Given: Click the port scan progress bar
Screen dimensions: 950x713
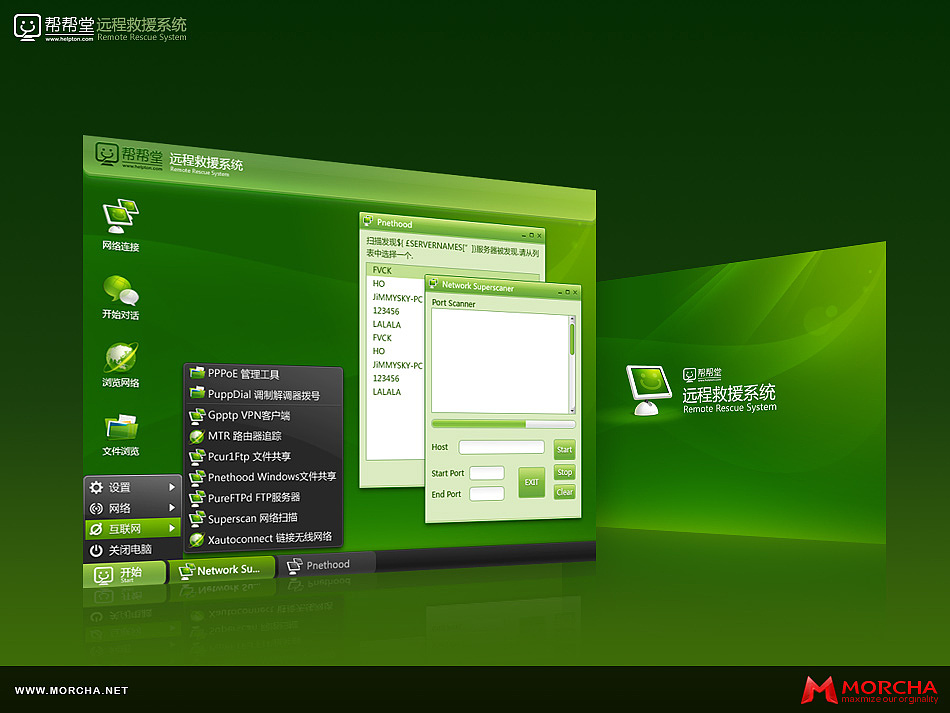Looking at the screenshot, I should (x=503, y=424).
